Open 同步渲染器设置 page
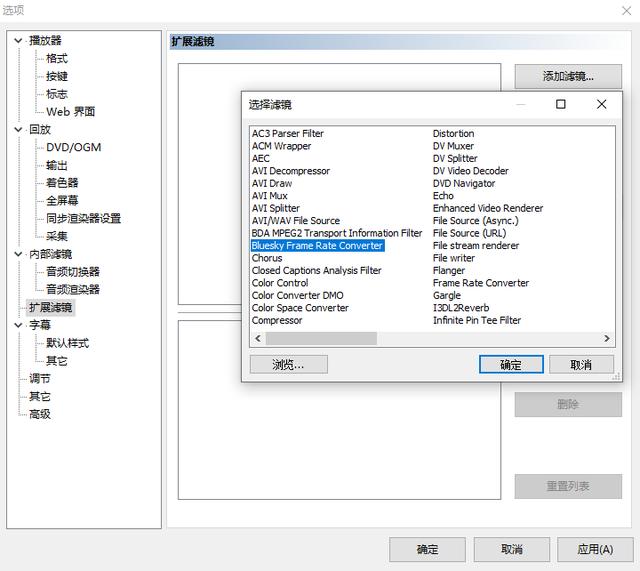The height and width of the screenshot is (571, 640). tap(83, 218)
